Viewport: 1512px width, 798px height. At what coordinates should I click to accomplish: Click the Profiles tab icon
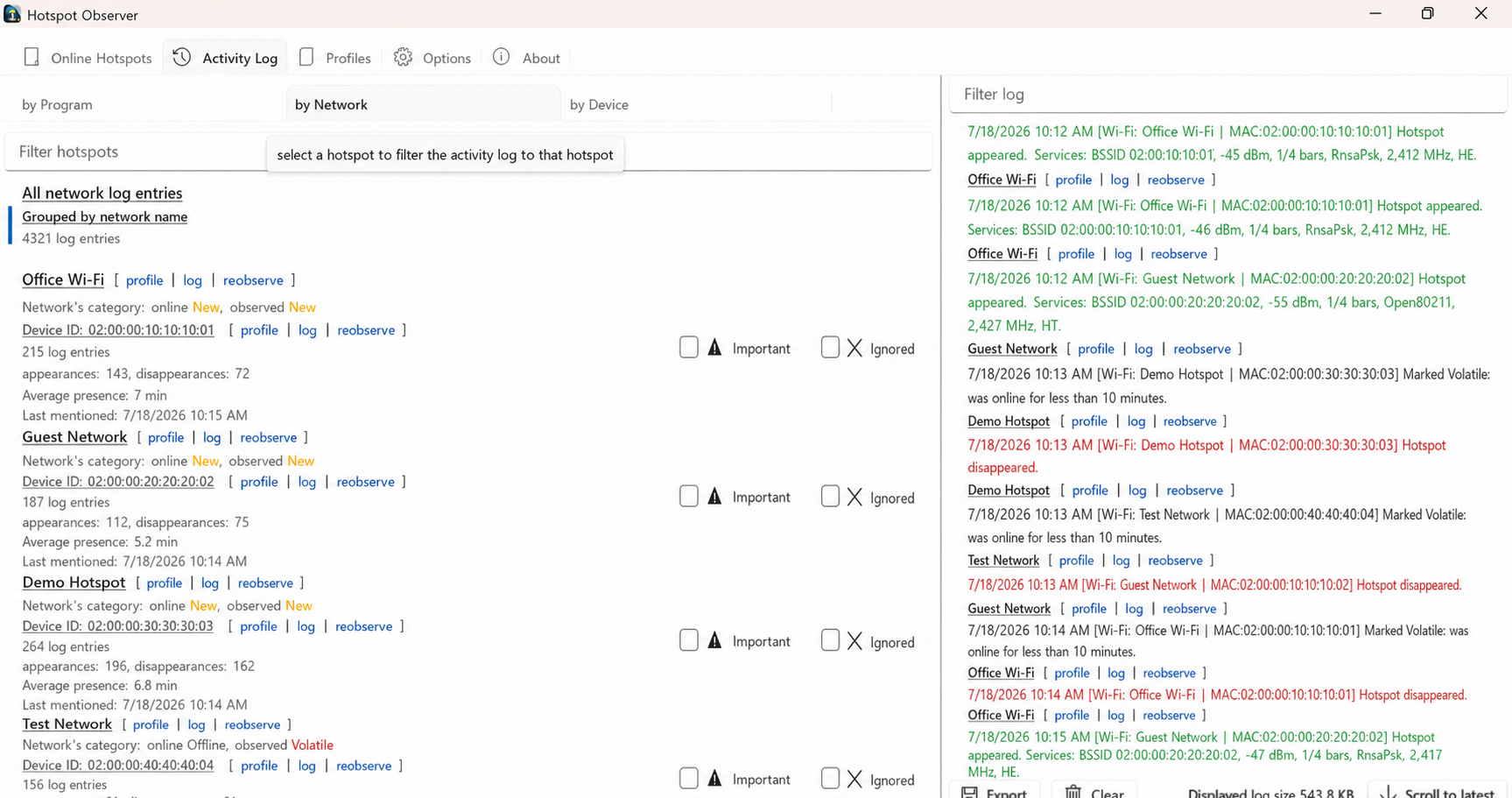[306, 57]
